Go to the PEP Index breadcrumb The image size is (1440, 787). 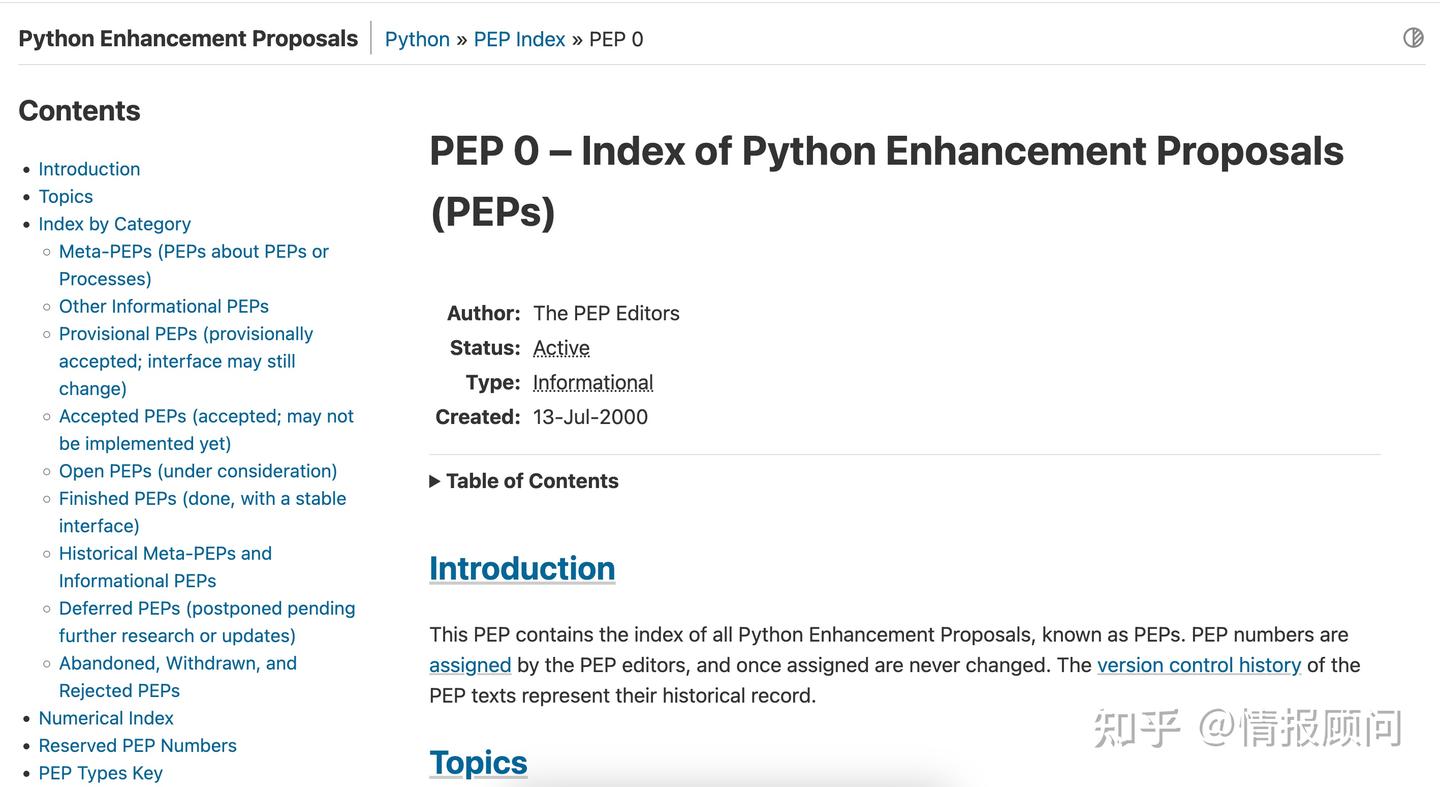(519, 39)
